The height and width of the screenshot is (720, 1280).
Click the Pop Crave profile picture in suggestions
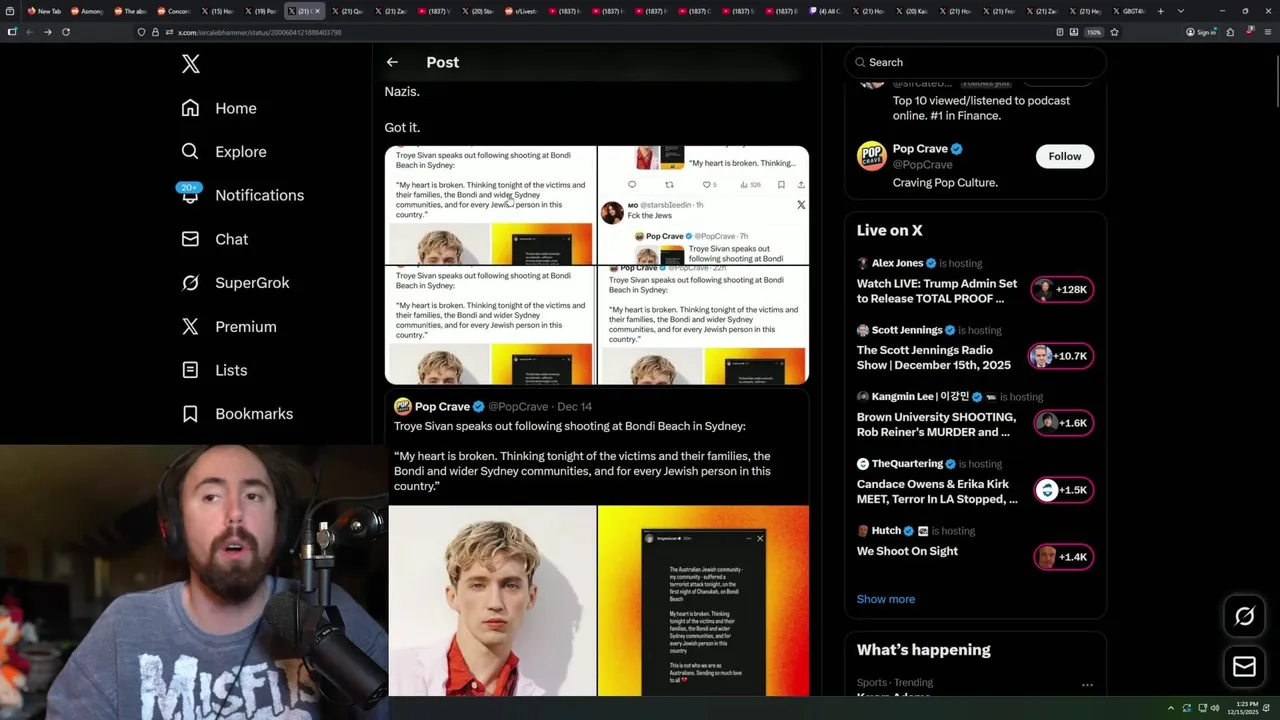click(872, 156)
